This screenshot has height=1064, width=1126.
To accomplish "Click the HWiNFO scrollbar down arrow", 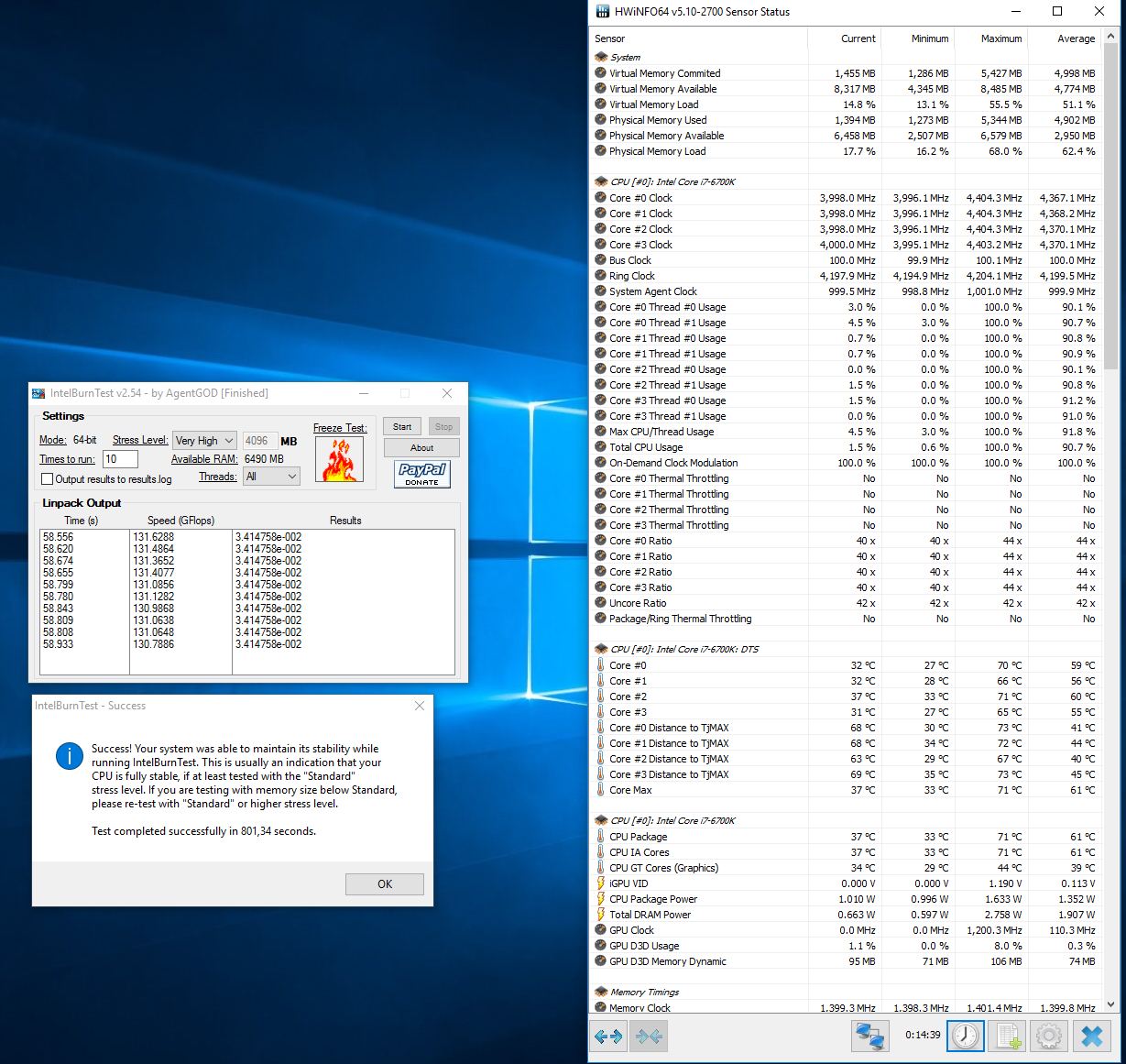I will tap(1111, 1005).
